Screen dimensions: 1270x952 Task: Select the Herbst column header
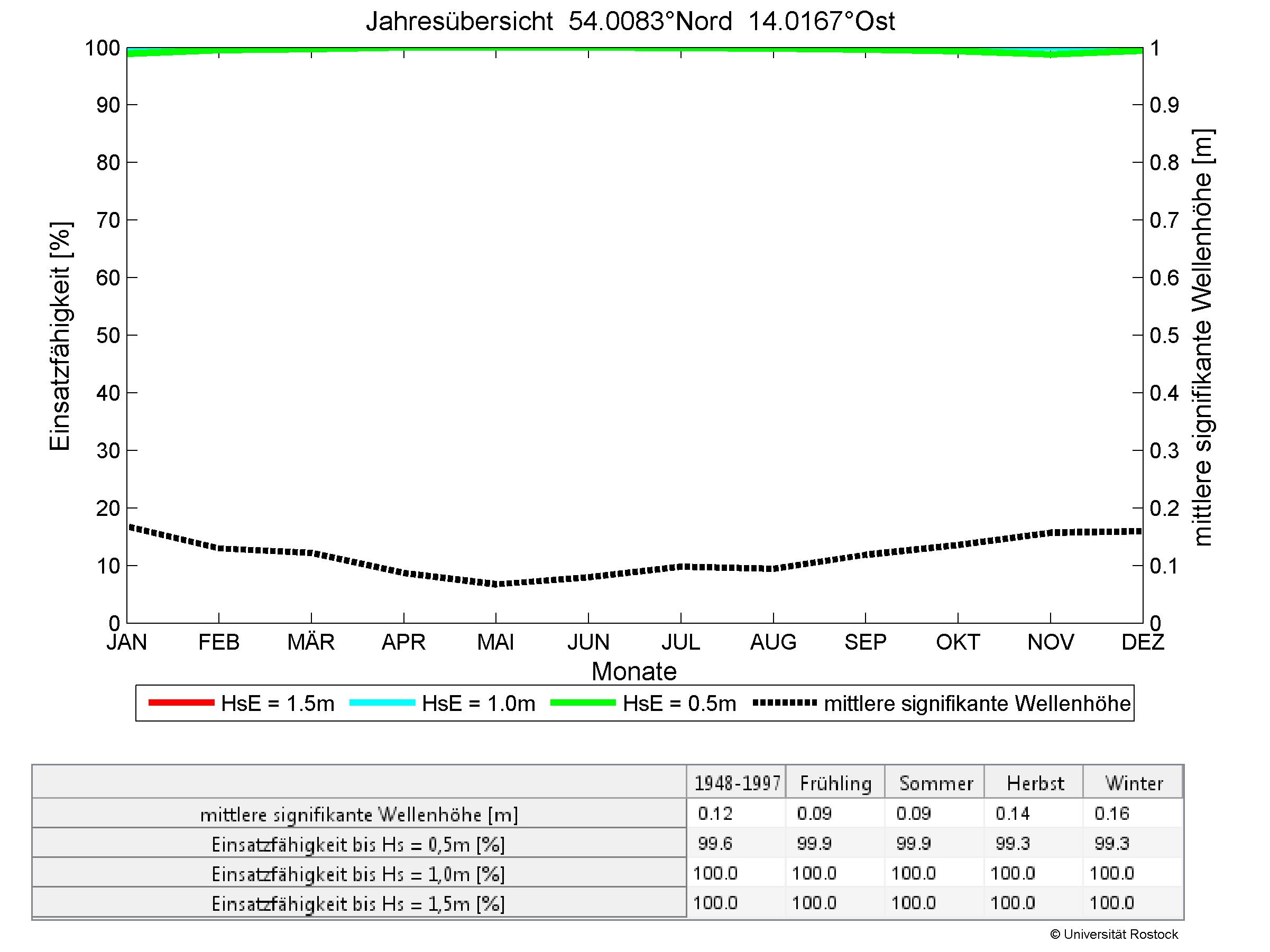1035,783
